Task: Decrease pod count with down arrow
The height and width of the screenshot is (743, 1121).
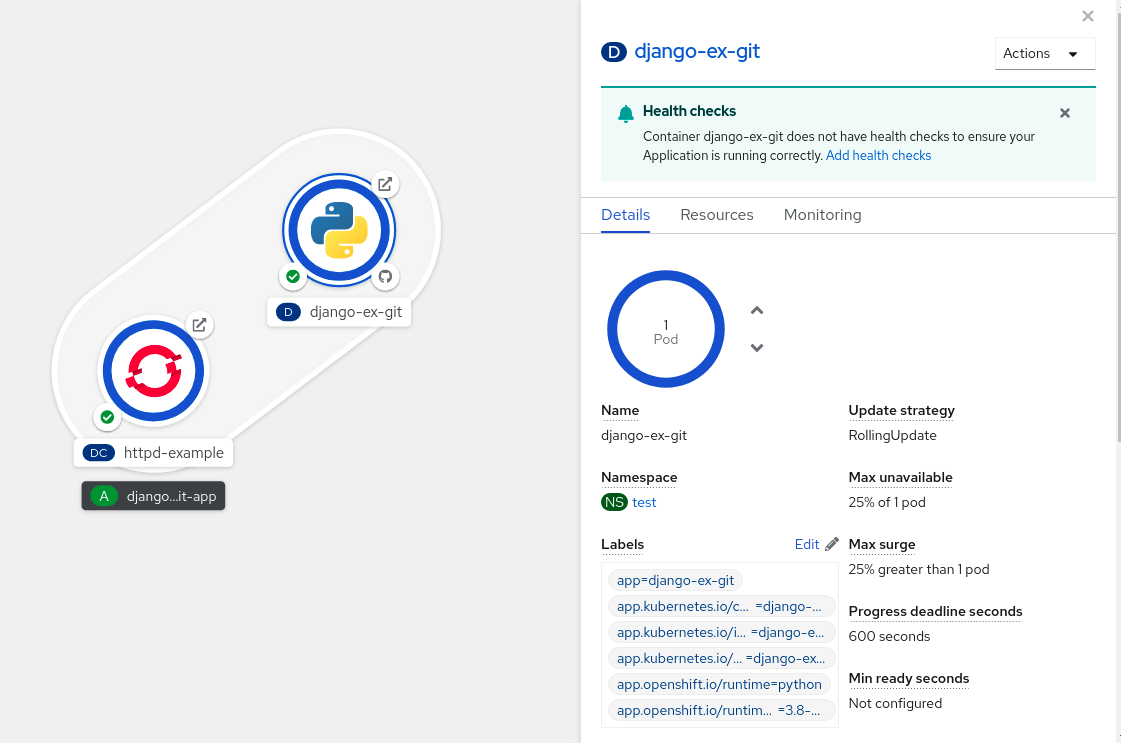Action: pyautogui.click(x=757, y=348)
